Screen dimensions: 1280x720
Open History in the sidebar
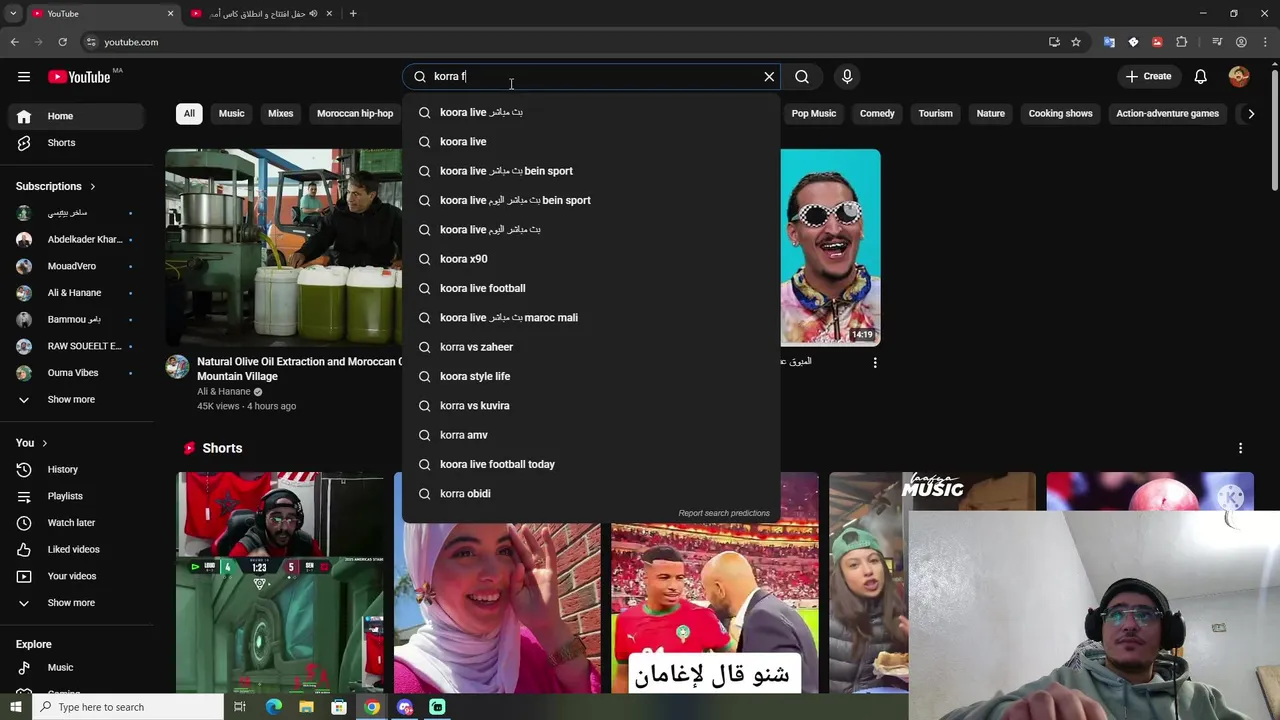point(78,469)
